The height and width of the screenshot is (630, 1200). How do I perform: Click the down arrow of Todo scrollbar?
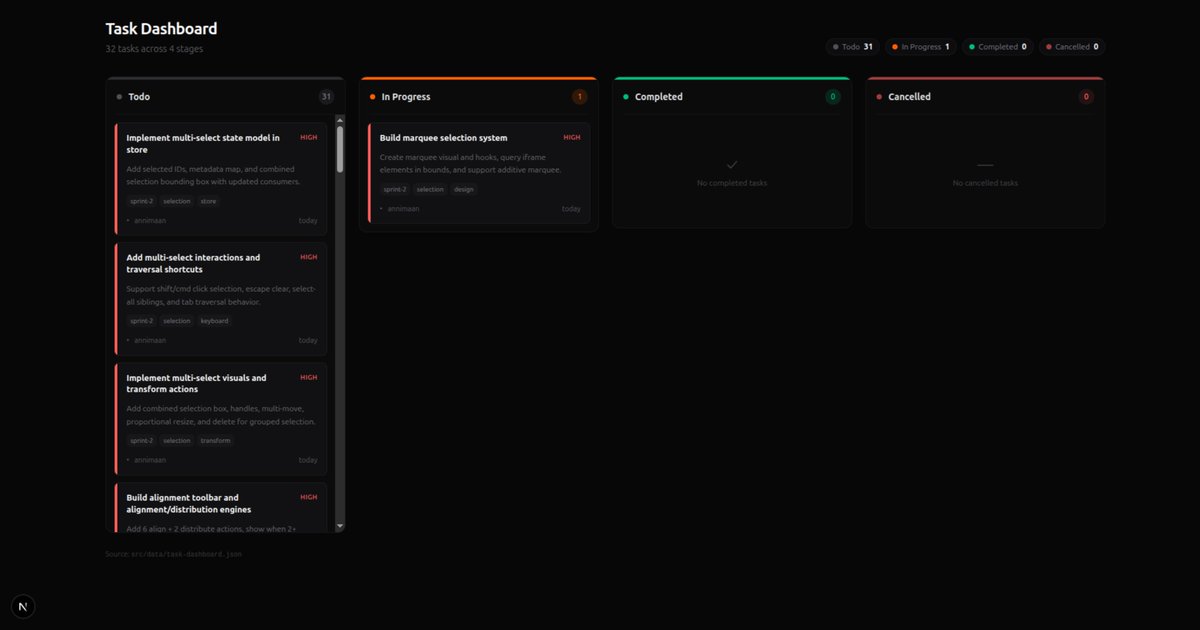(340, 525)
